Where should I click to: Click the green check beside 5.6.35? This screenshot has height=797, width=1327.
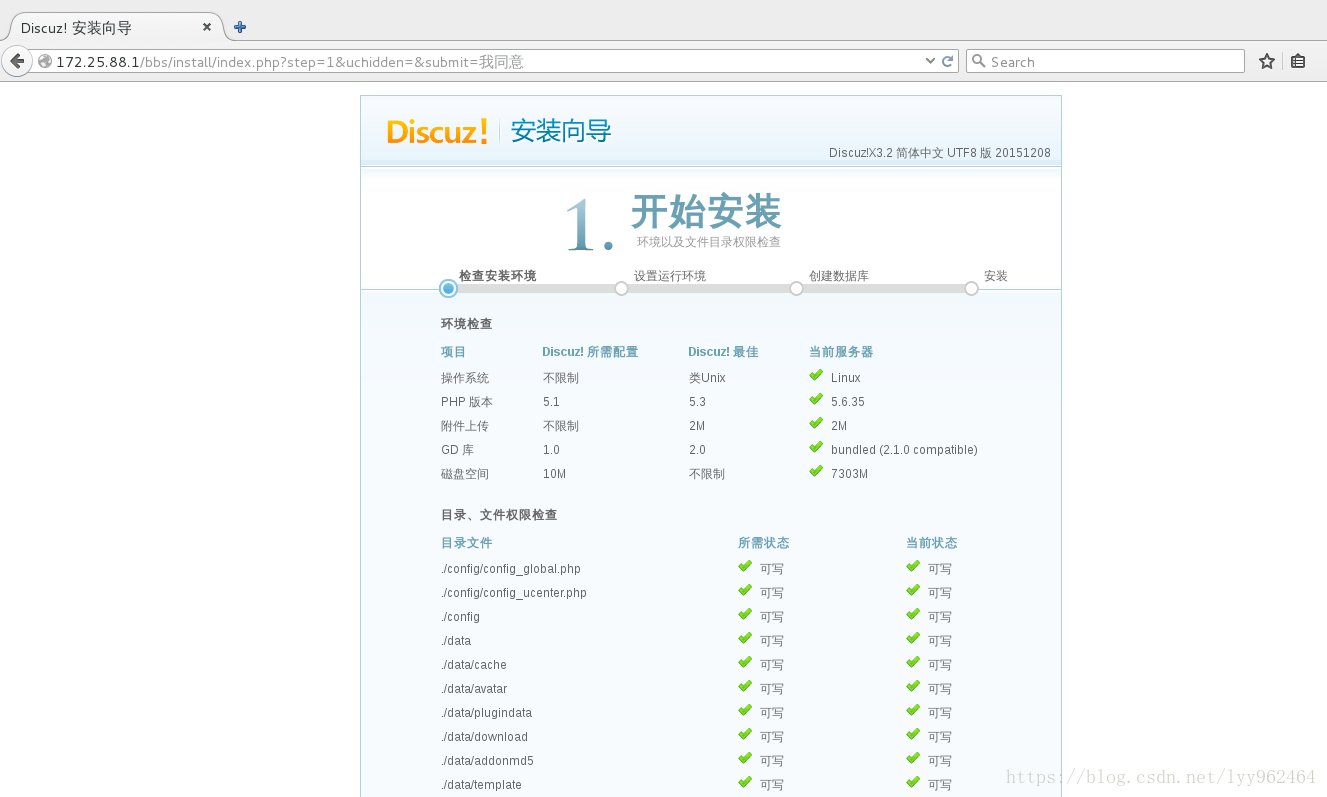pyautogui.click(x=816, y=400)
